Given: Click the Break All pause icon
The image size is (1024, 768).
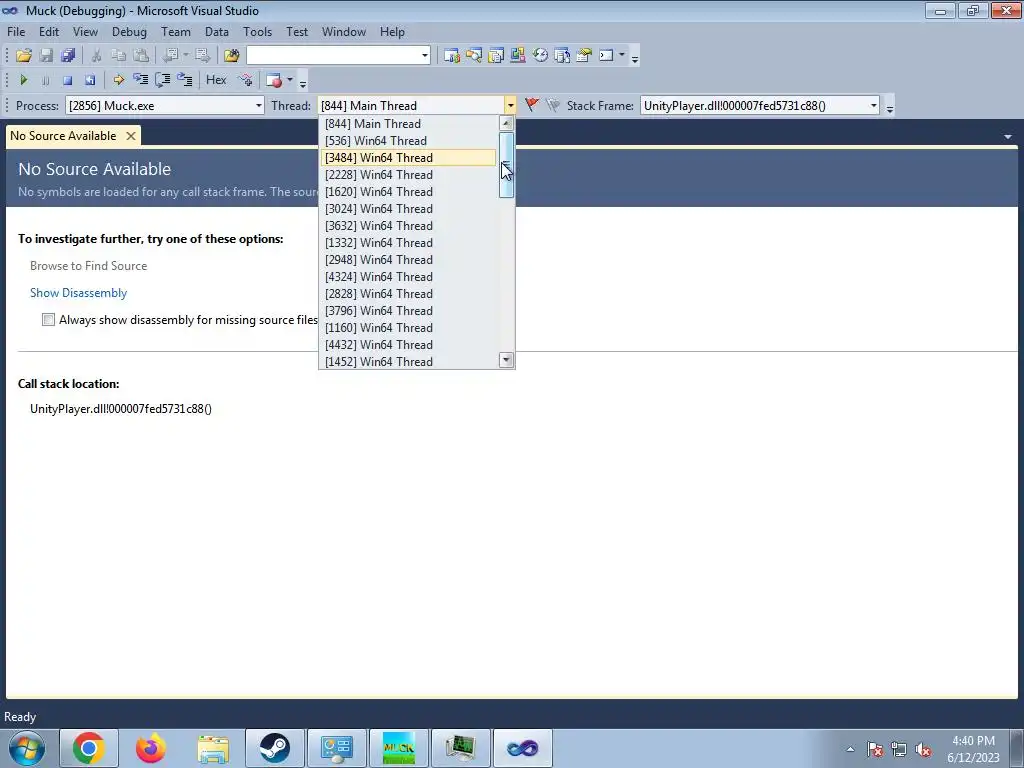Looking at the screenshot, I should [x=45, y=80].
